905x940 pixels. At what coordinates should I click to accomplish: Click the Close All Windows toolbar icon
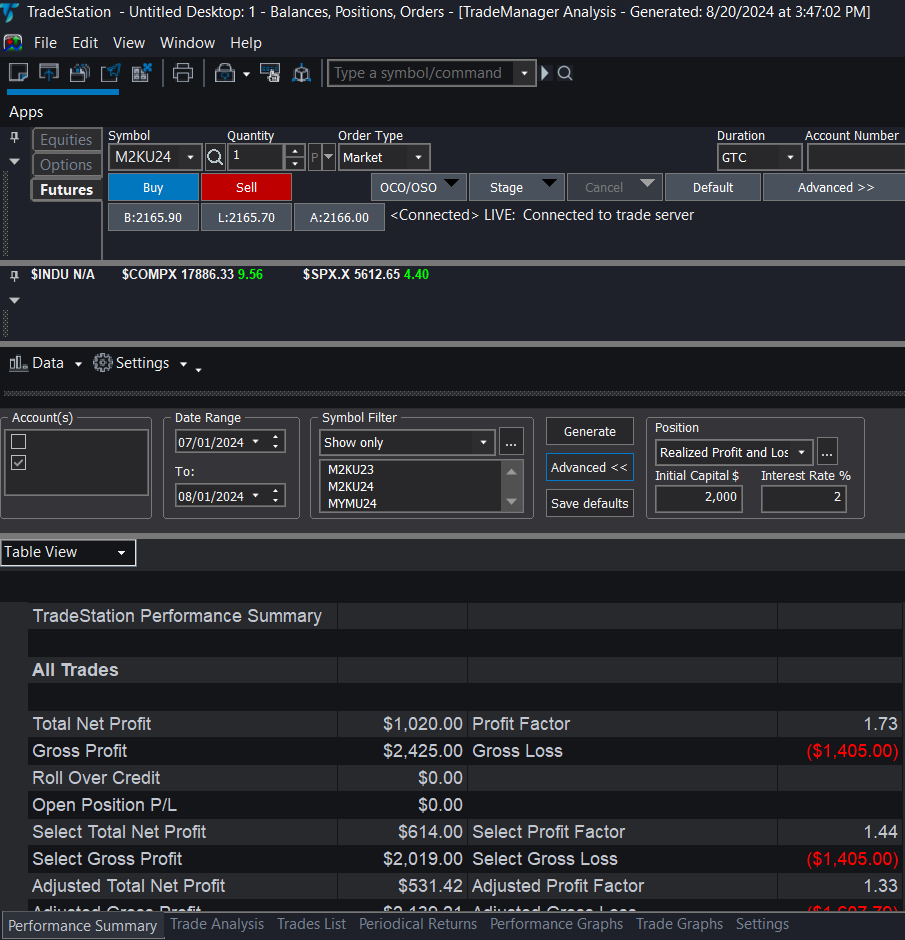[x=141, y=73]
